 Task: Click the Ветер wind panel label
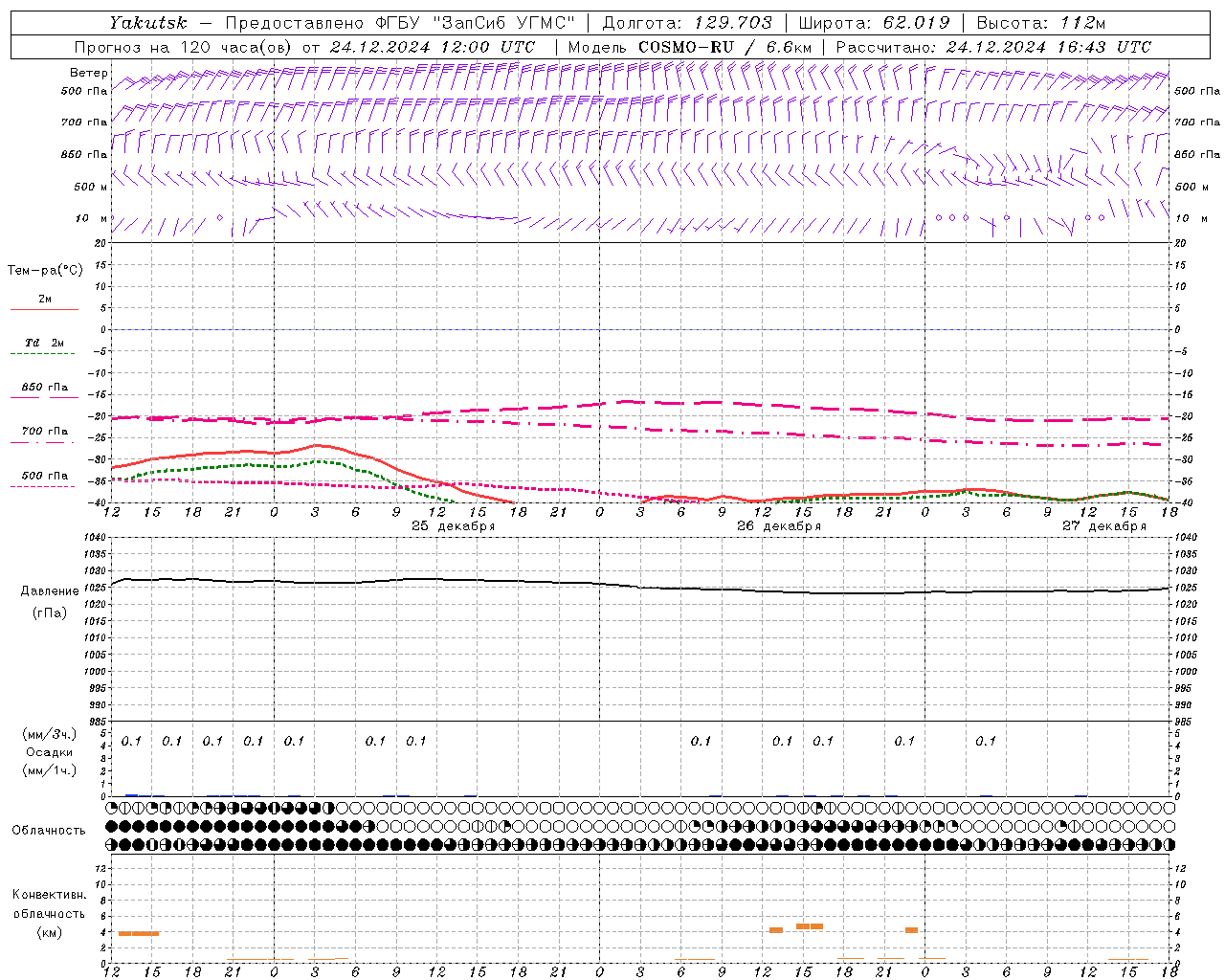click(x=88, y=73)
